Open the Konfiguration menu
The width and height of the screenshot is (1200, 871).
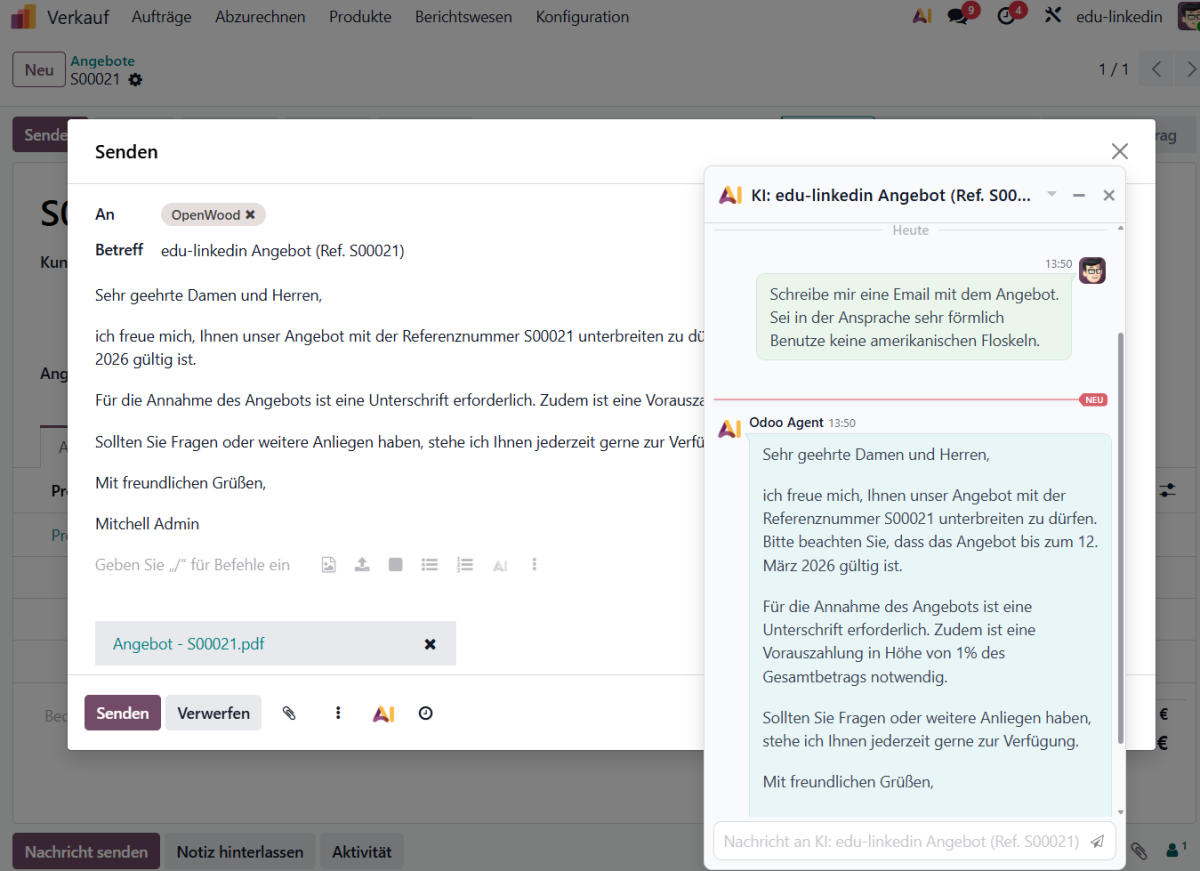tap(582, 17)
